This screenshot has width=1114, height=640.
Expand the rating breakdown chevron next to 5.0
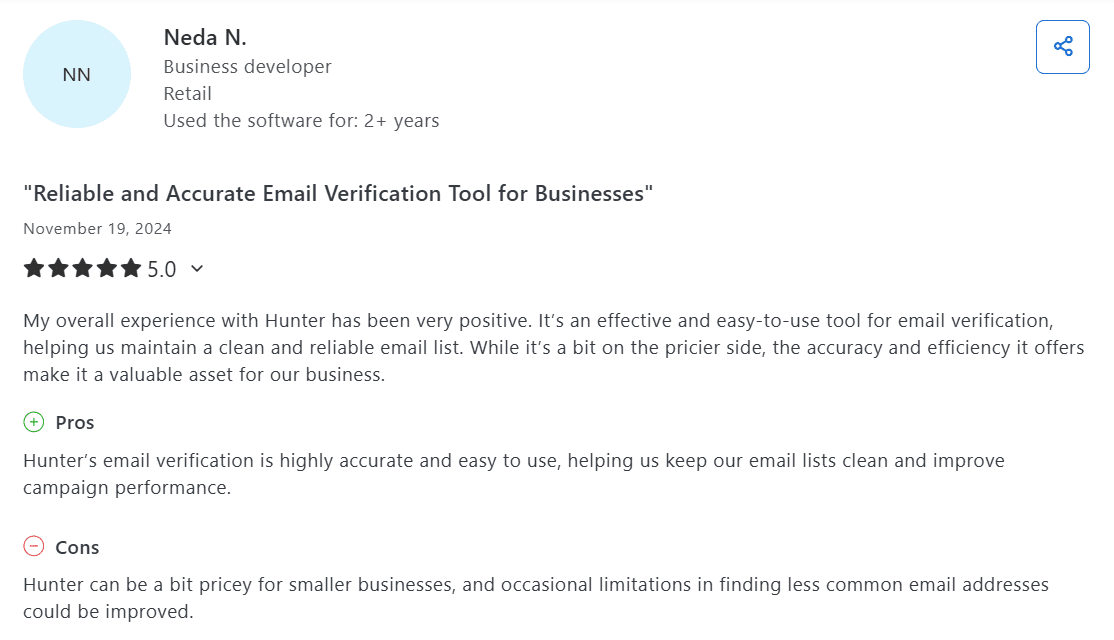197,268
